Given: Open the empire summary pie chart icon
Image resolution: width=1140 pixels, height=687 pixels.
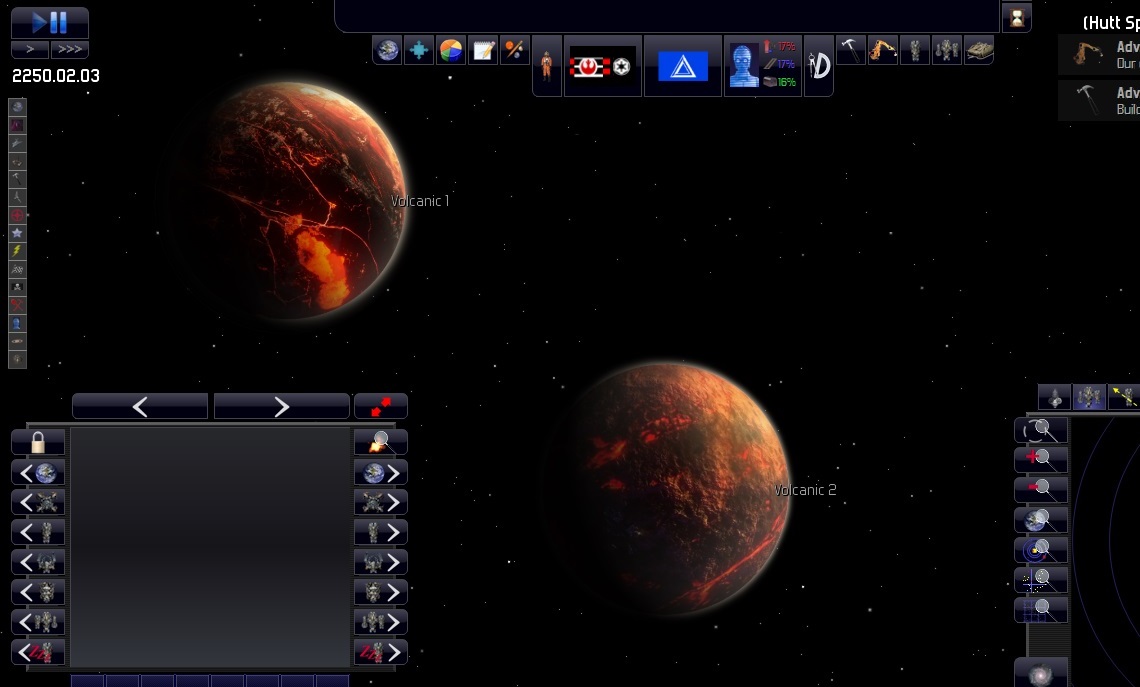Looking at the screenshot, I should coord(451,50).
